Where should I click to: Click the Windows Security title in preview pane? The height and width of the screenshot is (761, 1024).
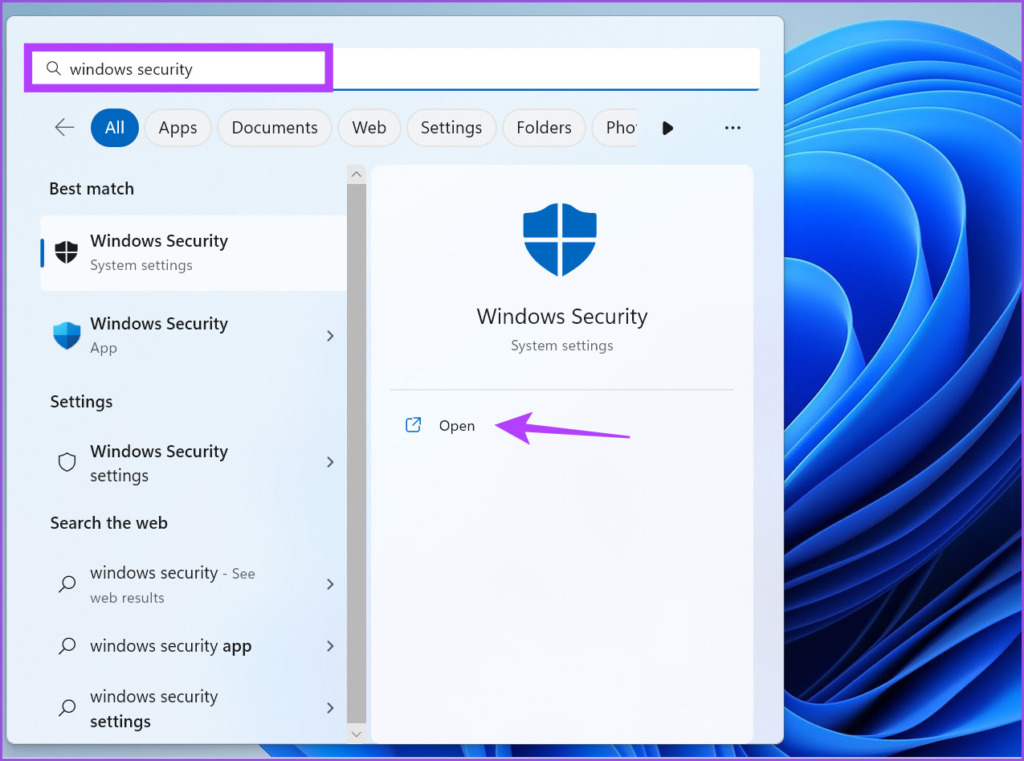pos(562,316)
